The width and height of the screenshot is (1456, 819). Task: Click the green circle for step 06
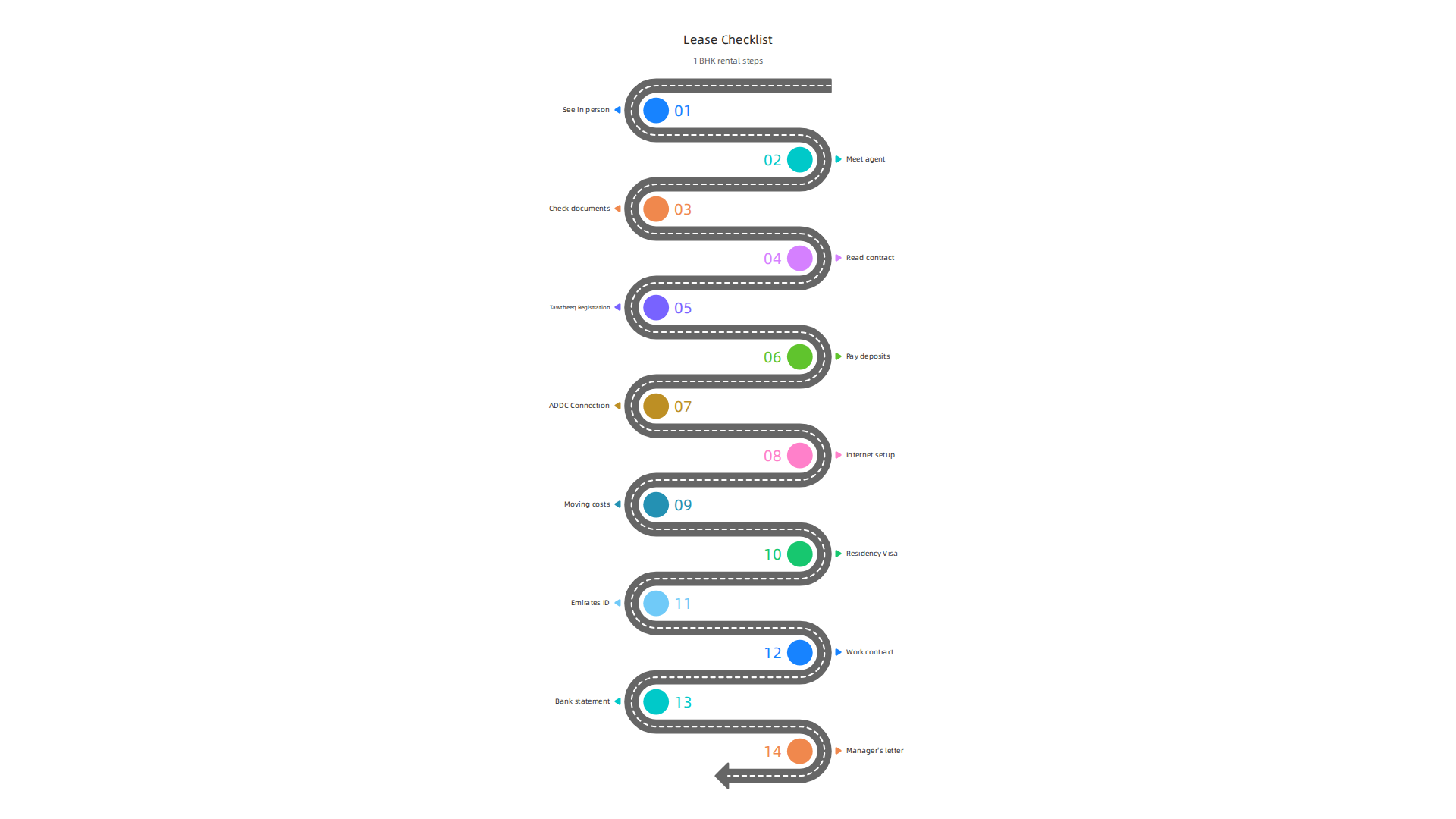(x=800, y=357)
